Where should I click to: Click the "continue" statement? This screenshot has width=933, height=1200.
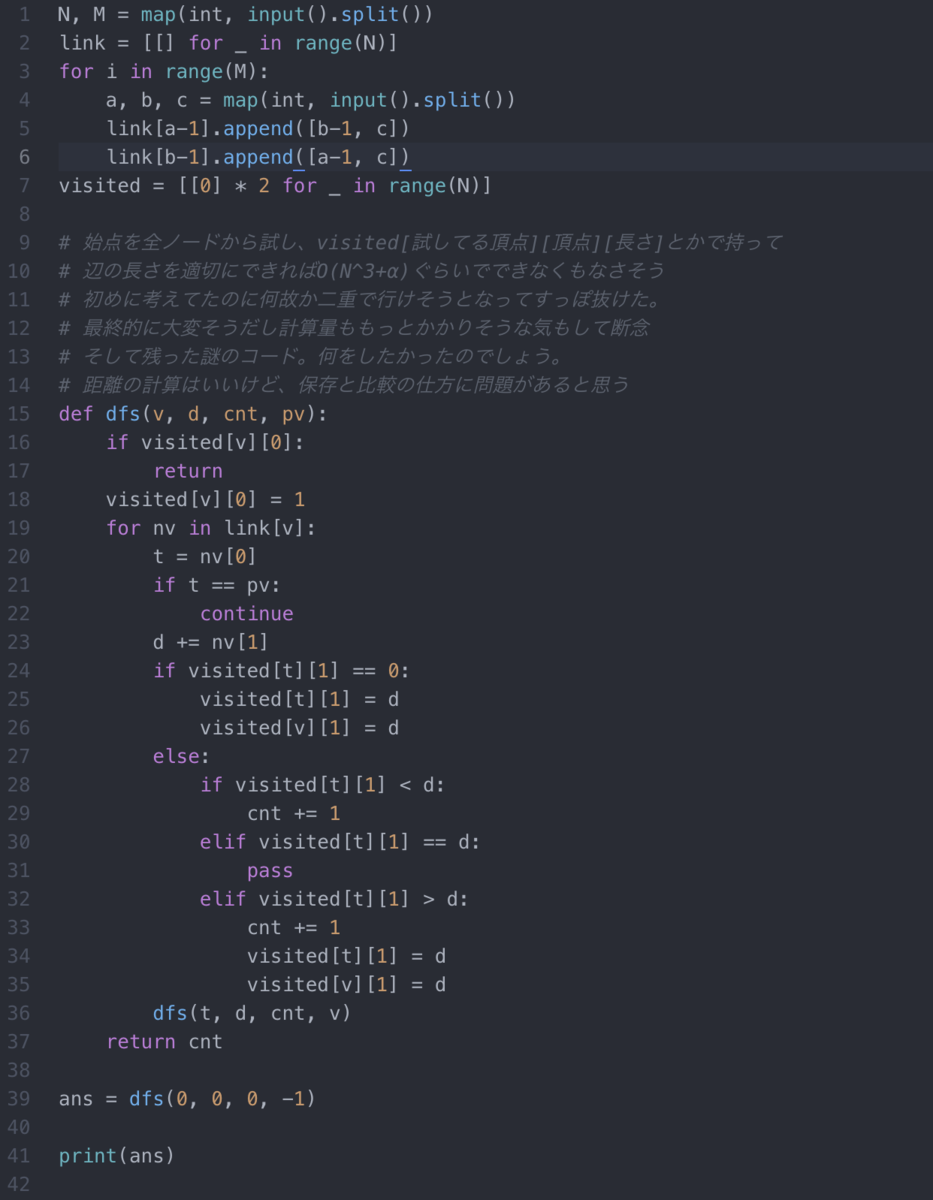click(x=247, y=613)
